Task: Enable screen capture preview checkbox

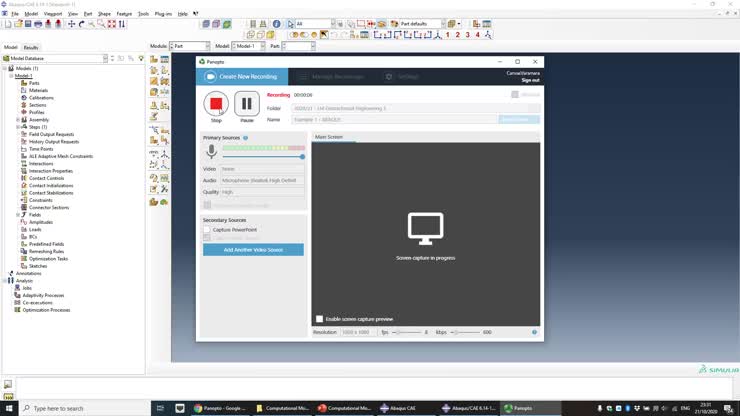Action: coord(320,319)
